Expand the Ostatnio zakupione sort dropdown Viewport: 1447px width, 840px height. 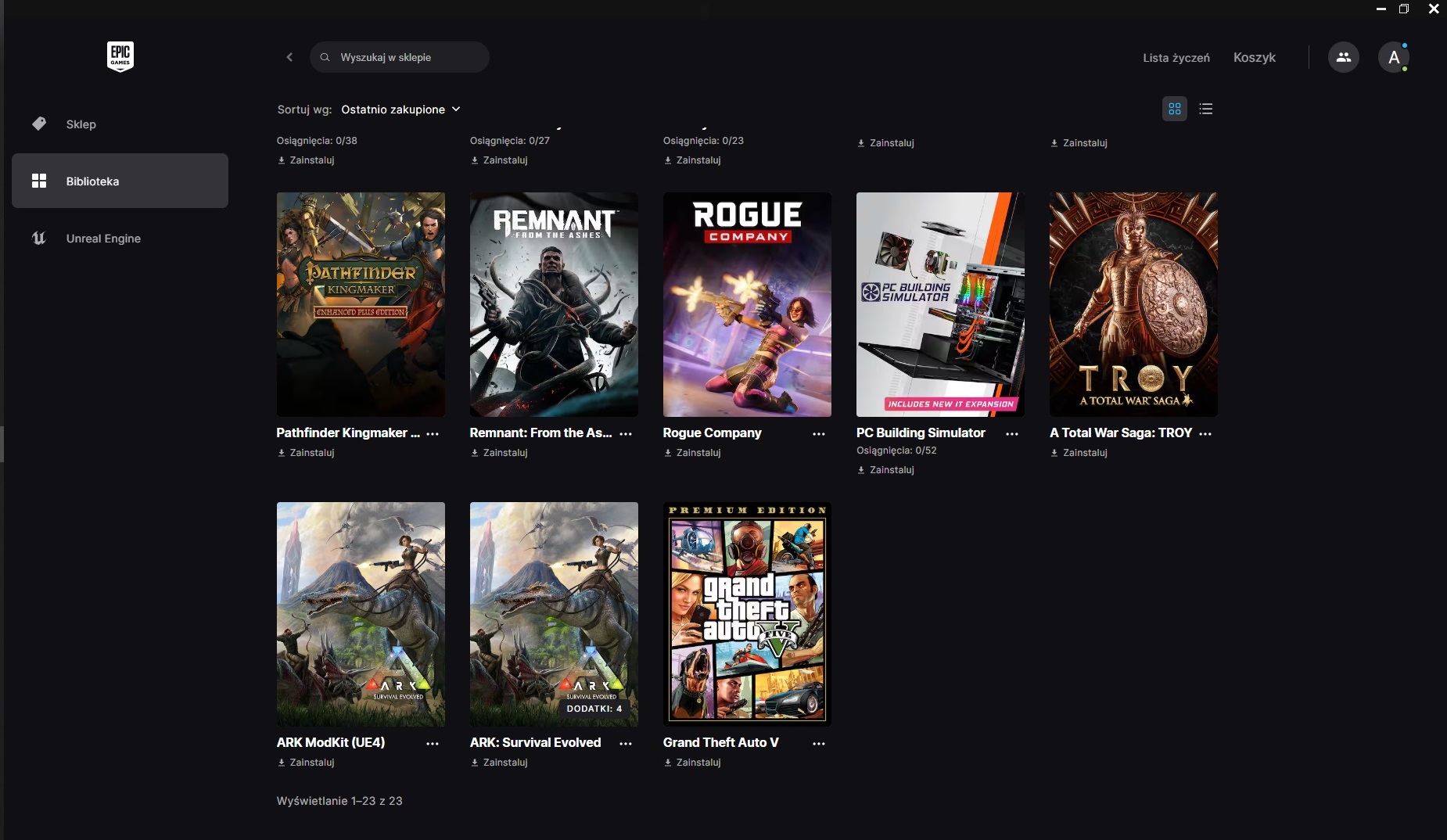pyautogui.click(x=400, y=109)
